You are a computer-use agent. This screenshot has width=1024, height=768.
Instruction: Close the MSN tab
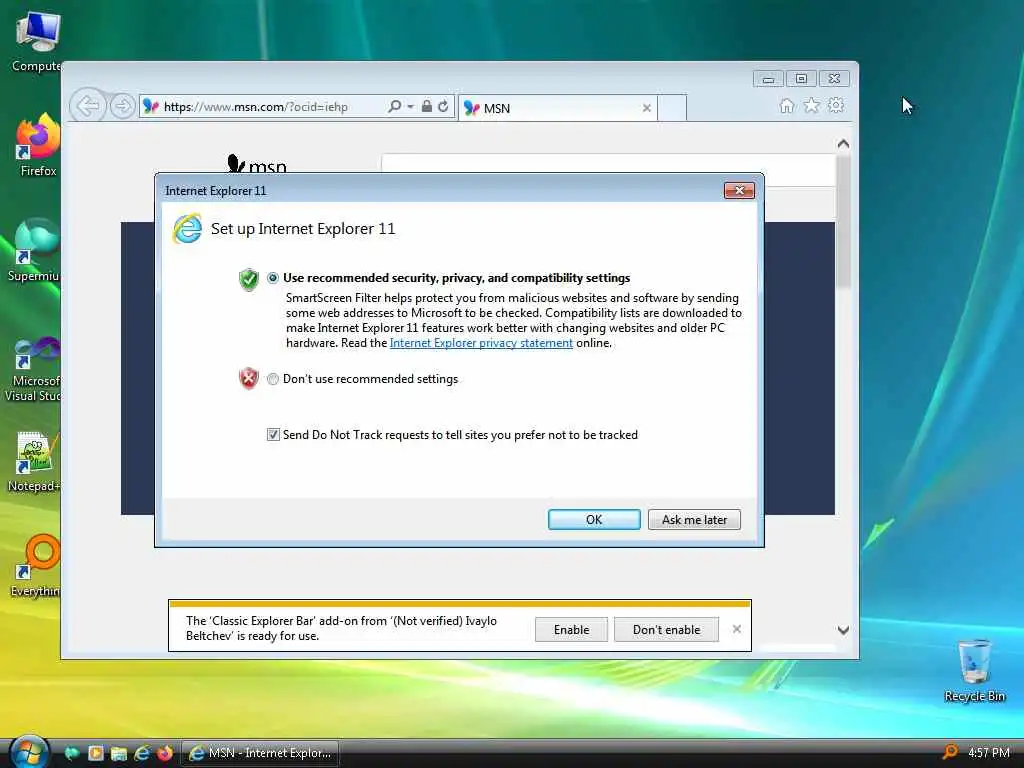647,108
